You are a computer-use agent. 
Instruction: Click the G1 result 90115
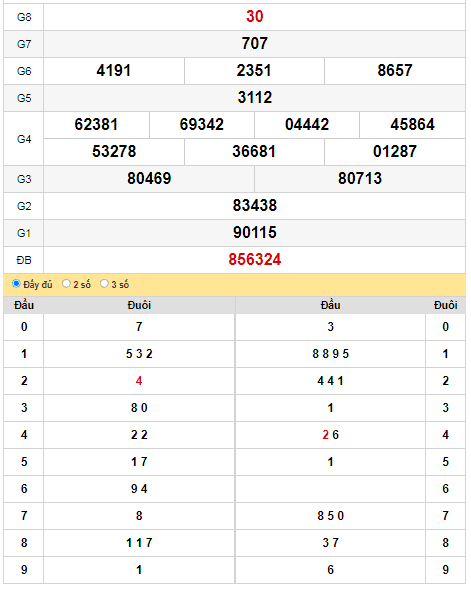255,233
